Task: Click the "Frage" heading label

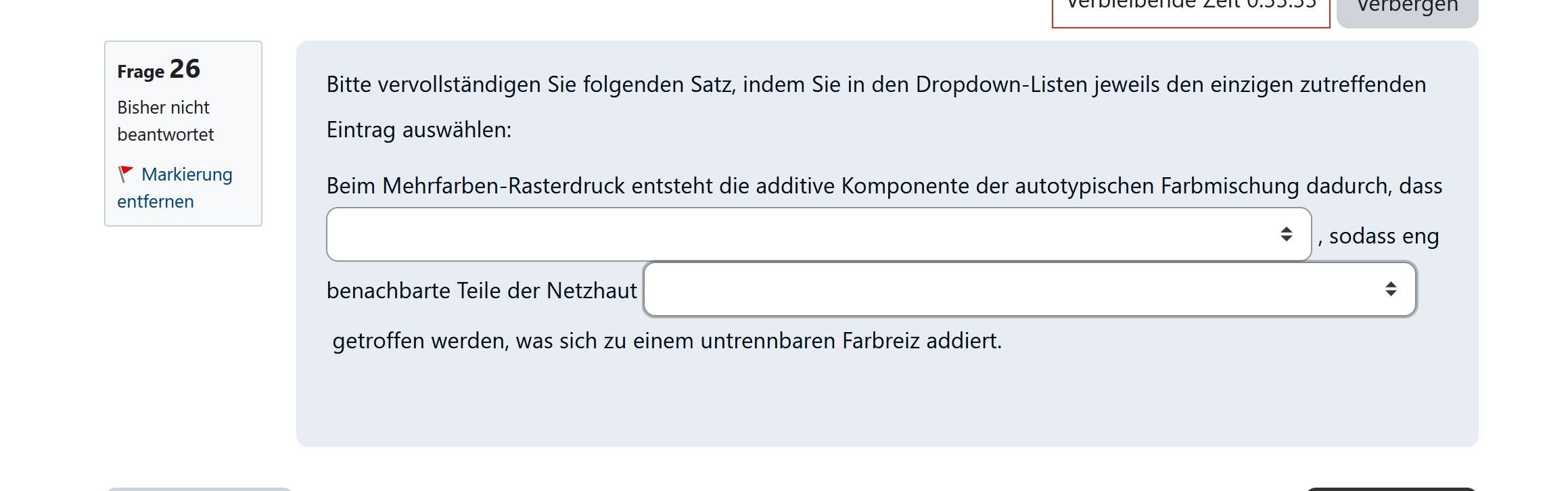Action: 141,72
